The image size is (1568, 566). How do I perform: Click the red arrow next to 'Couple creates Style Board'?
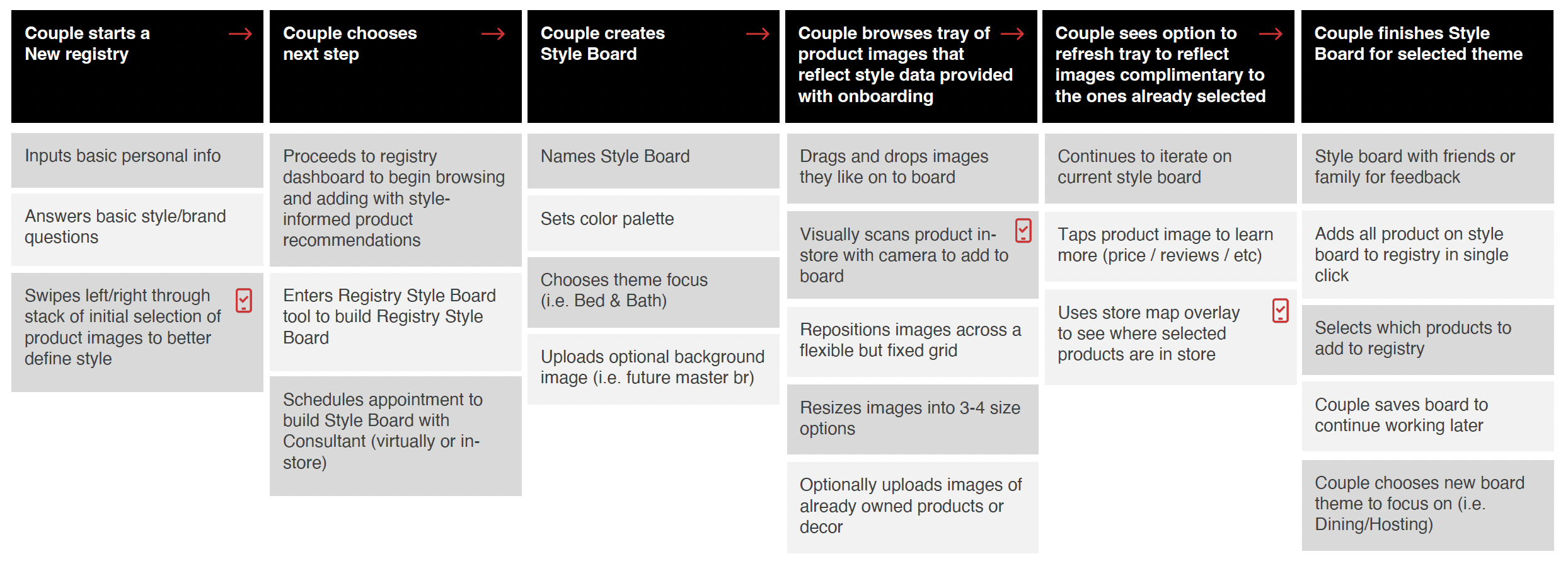758,34
